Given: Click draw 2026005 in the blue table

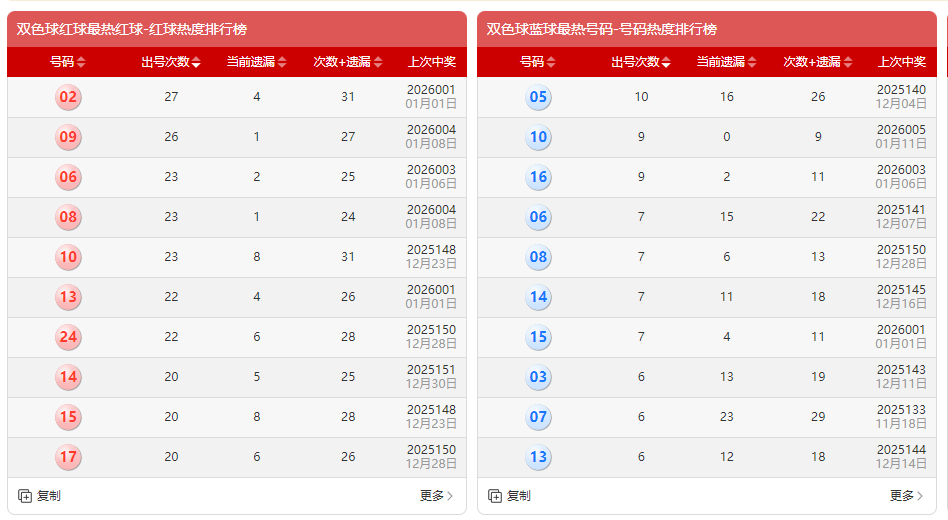Looking at the screenshot, I should 901,130.
